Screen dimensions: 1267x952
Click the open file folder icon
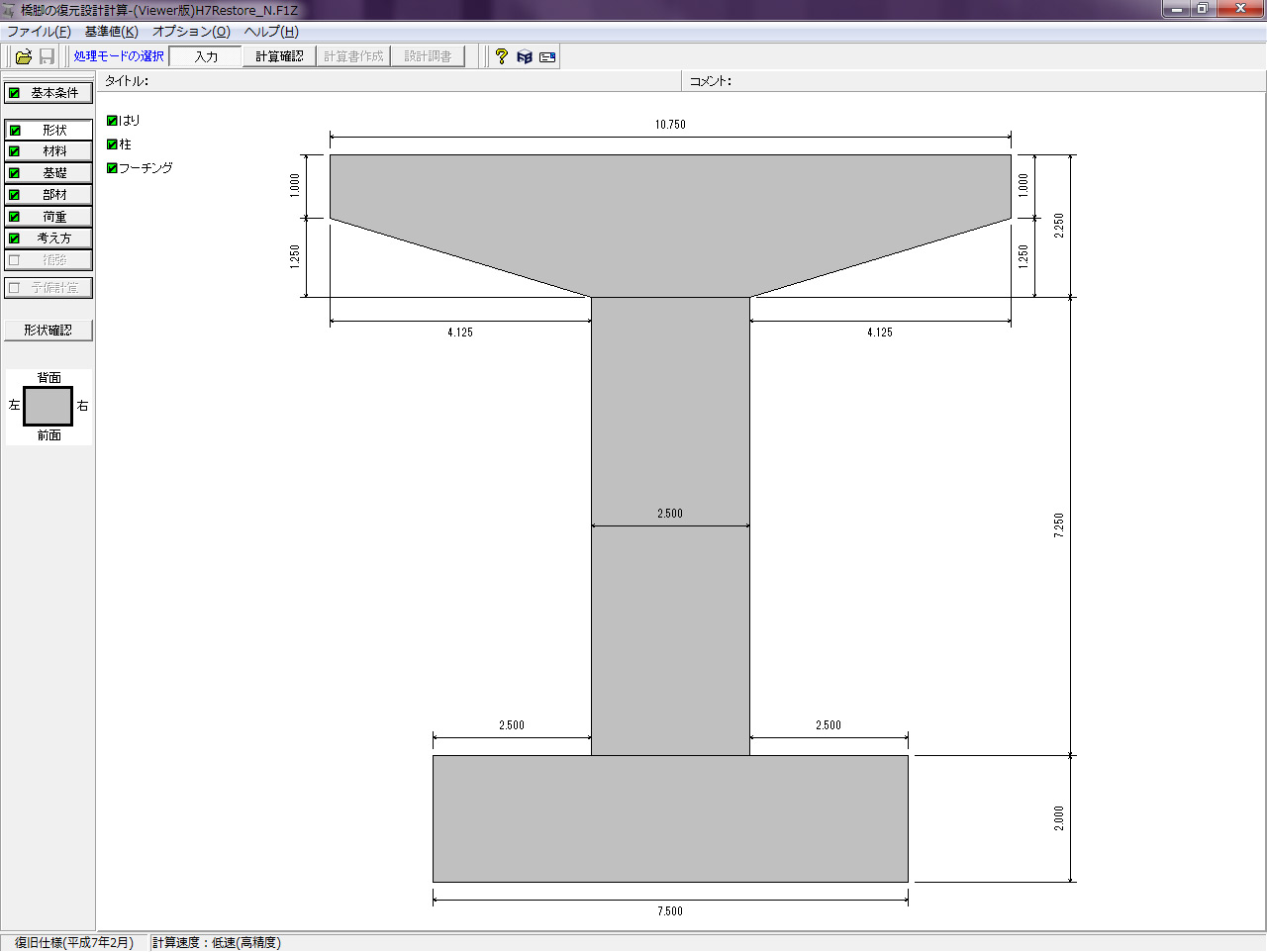[x=24, y=56]
